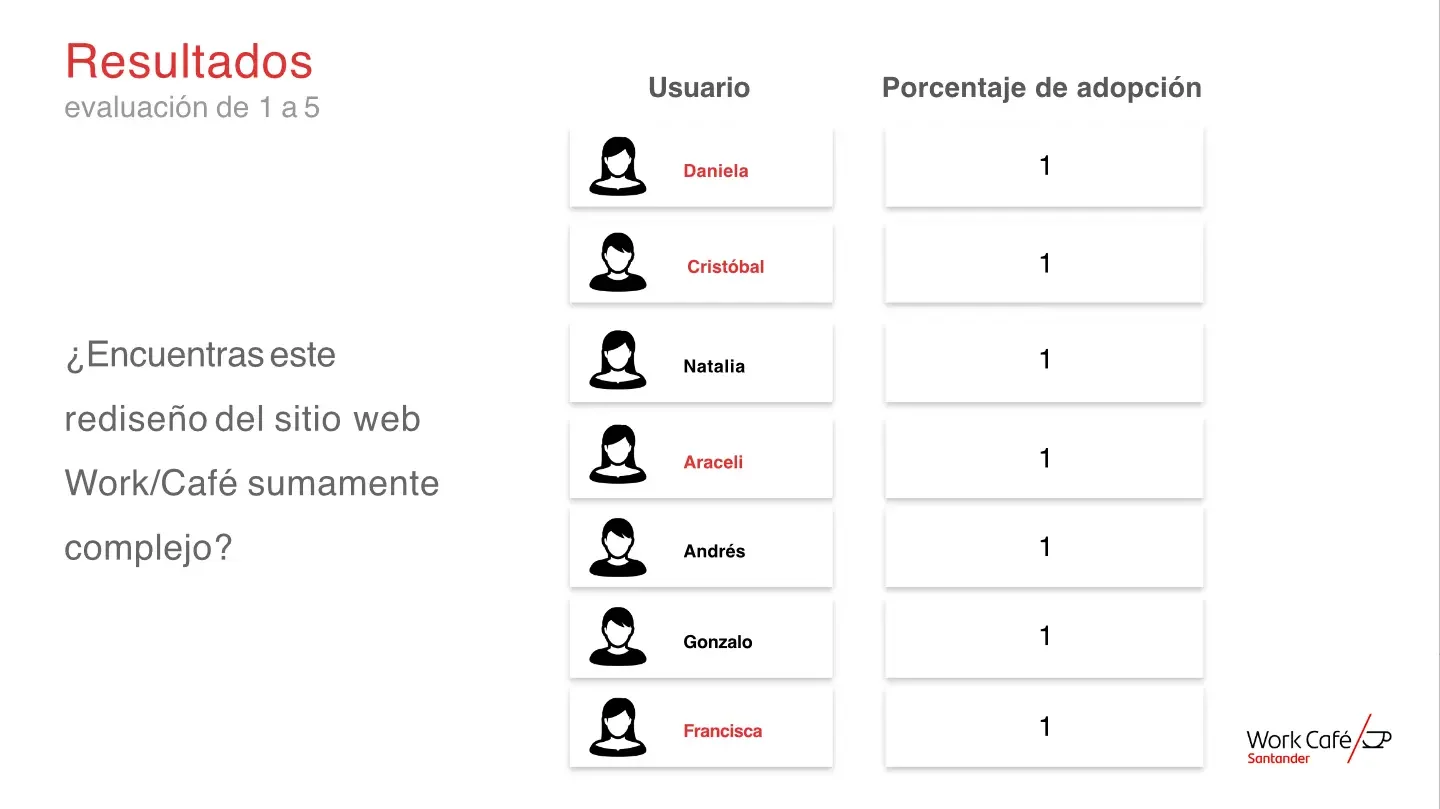Click Cristóbal's avatar icon
Screen dimensions: 1440x809
coord(617,263)
